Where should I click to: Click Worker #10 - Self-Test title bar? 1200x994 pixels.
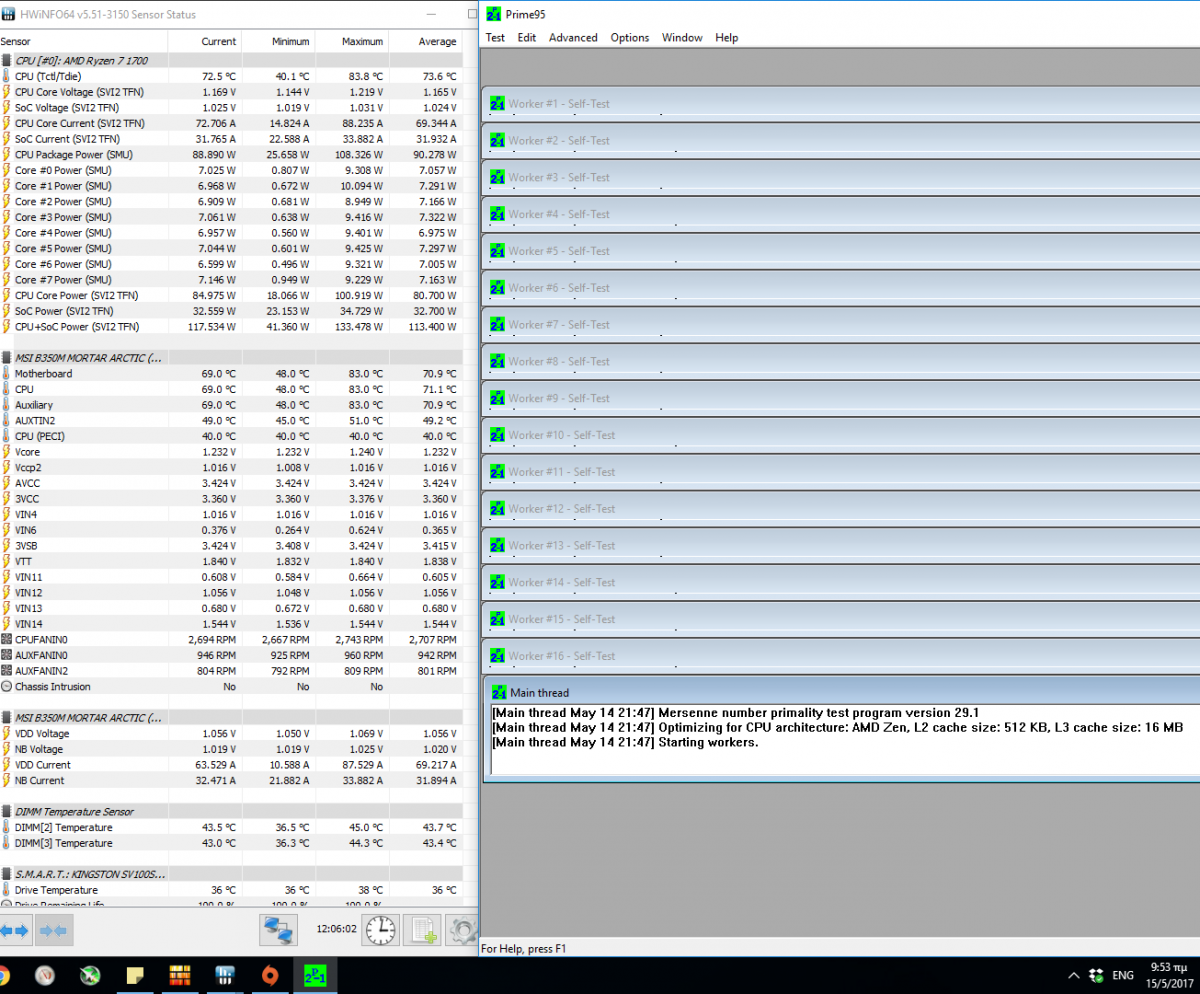tap(841, 435)
